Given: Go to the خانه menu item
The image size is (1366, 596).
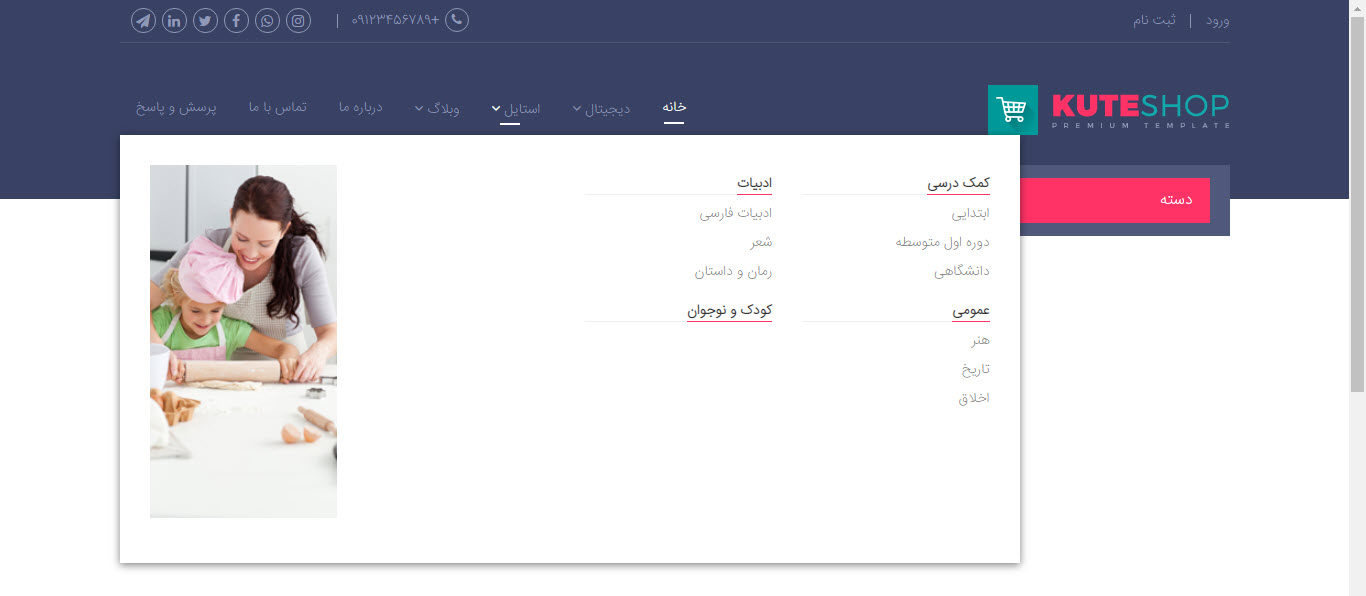Looking at the screenshot, I should click(674, 107).
